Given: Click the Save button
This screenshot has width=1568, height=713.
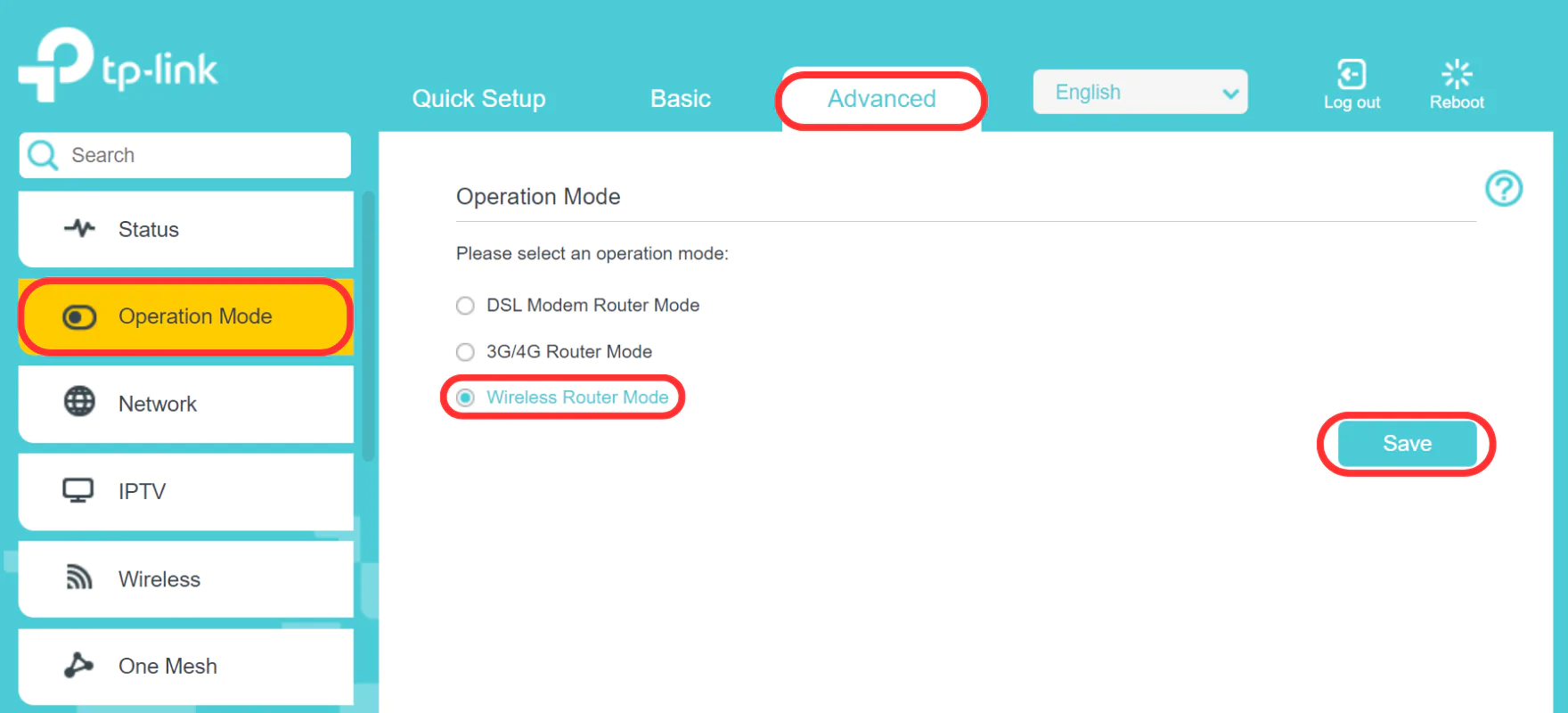Looking at the screenshot, I should [x=1408, y=444].
